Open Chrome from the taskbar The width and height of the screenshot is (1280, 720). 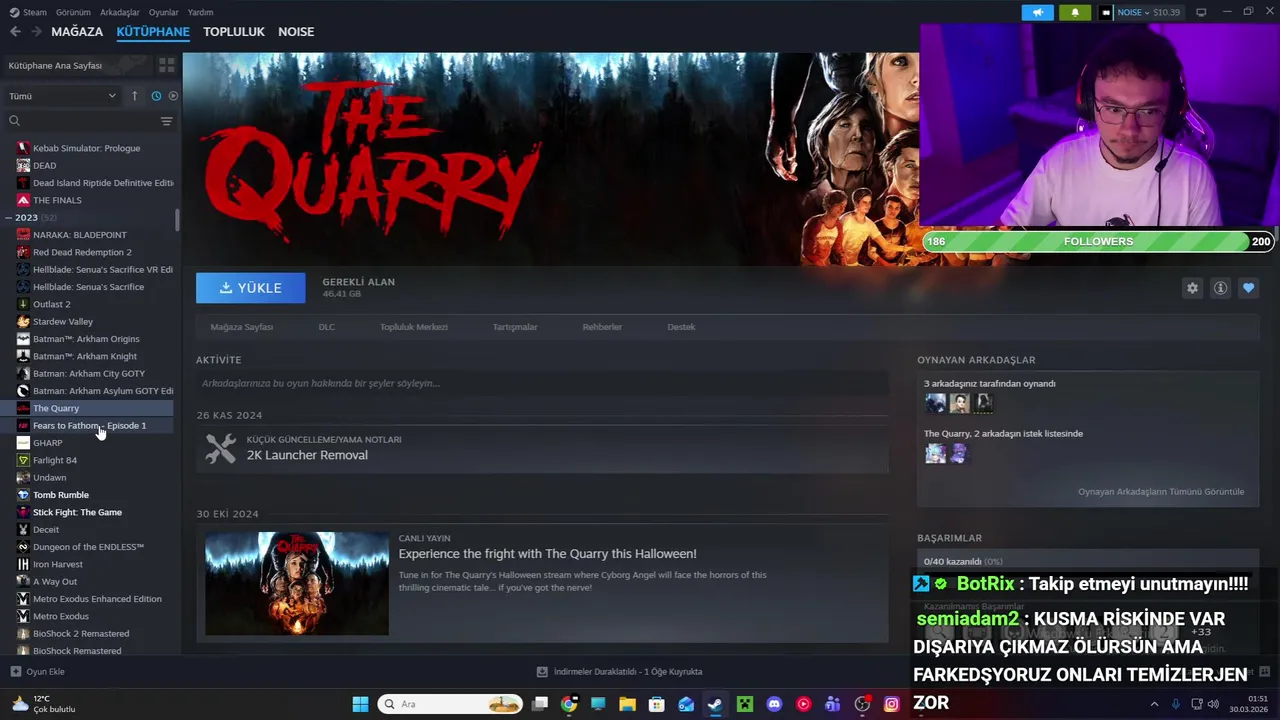[569, 704]
